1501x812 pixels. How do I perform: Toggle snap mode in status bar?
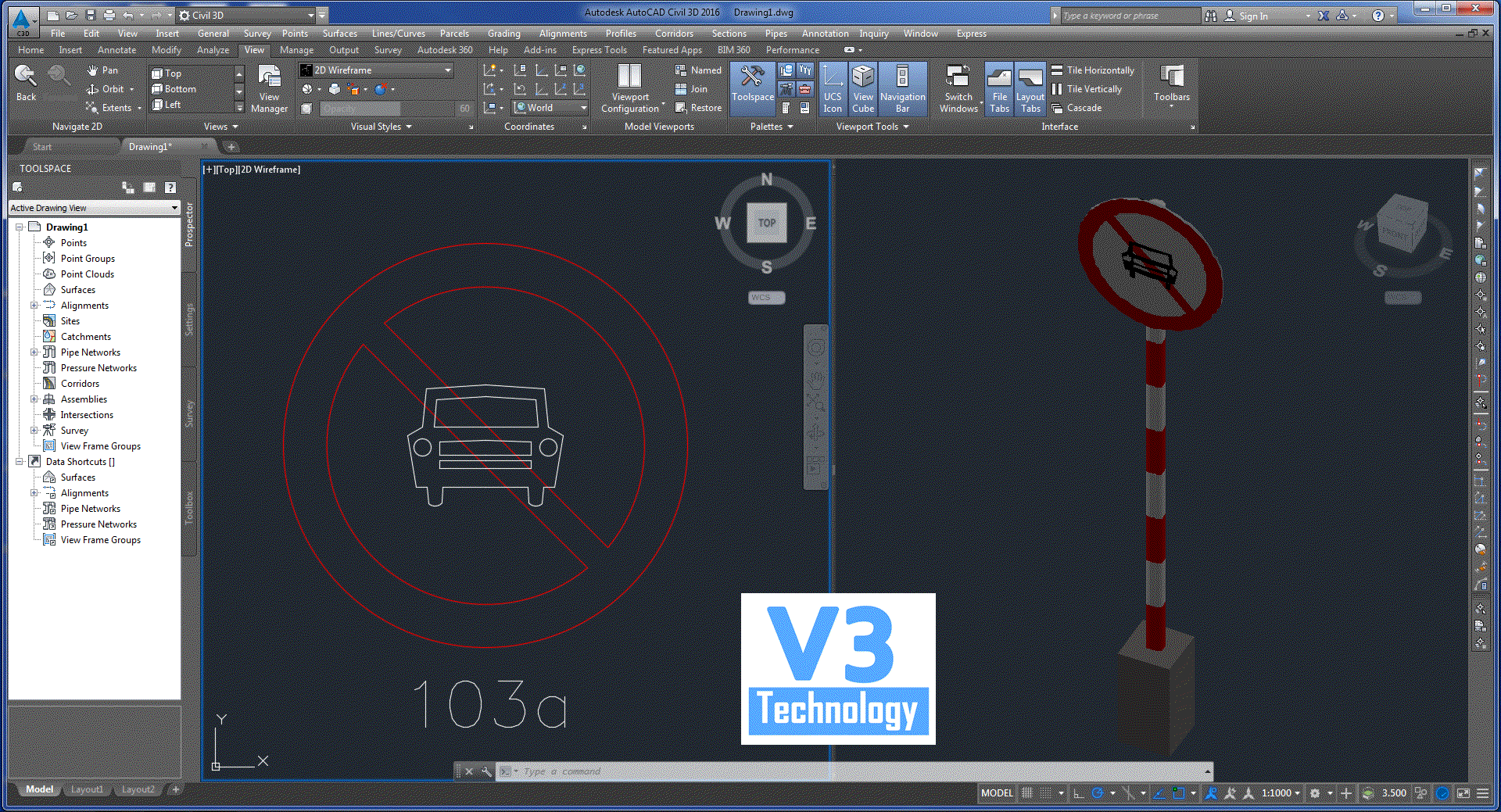[x=1045, y=793]
